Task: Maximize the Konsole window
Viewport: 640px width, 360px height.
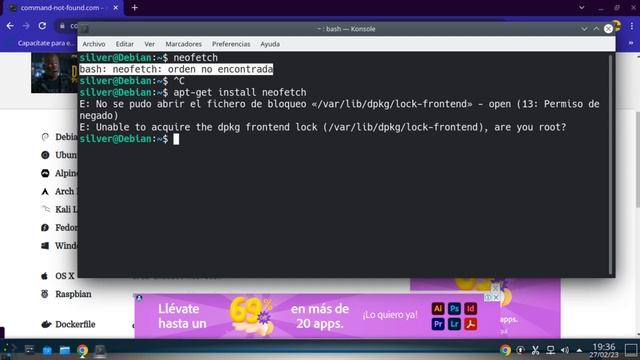Action: coord(596,29)
